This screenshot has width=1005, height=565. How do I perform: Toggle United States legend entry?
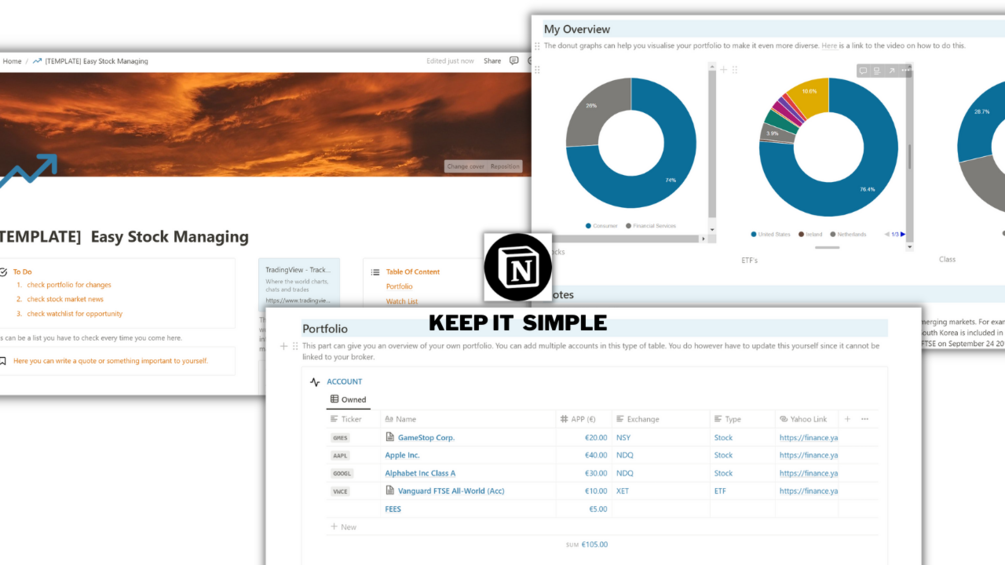770,234
